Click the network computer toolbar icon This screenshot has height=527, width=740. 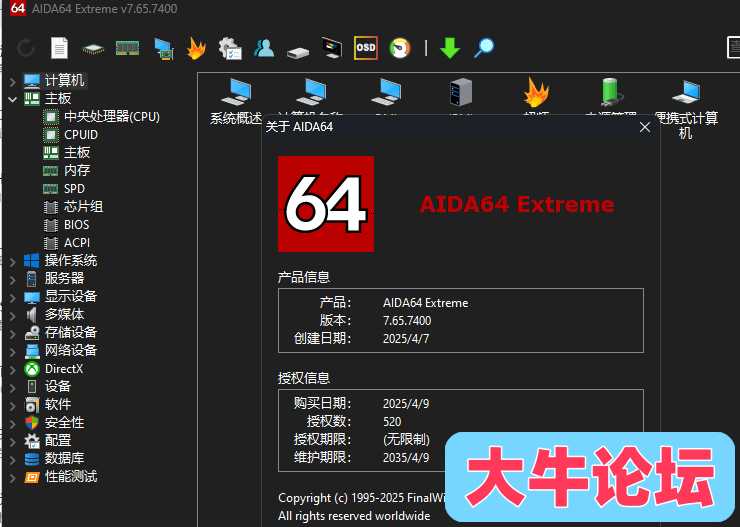[x=163, y=49]
